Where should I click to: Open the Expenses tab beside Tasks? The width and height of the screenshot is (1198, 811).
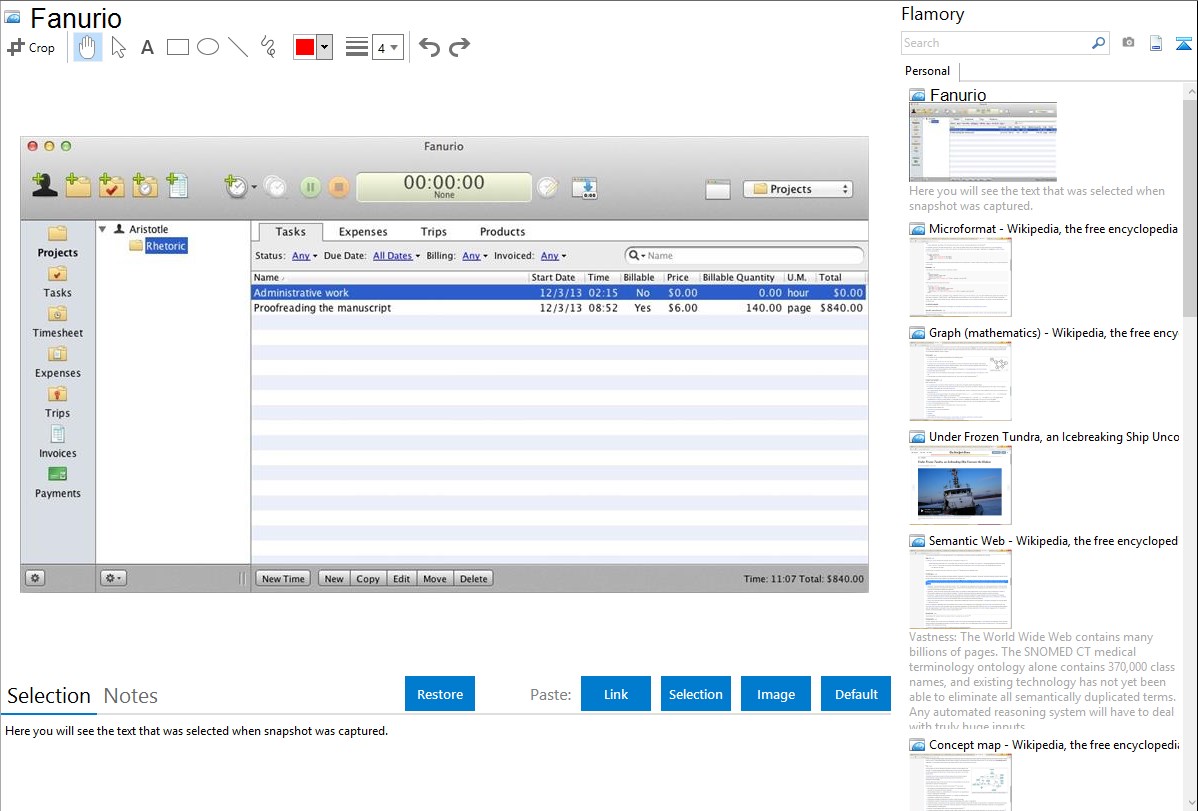point(363,232)
